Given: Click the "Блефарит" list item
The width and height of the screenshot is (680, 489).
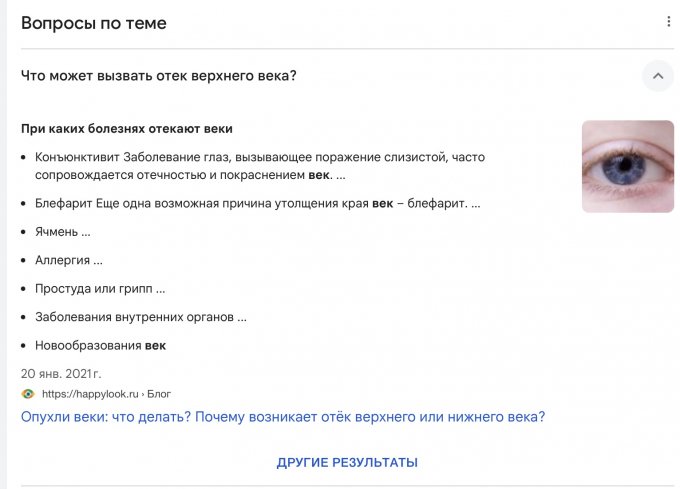Looking at the screenshot, I should 66,203.
